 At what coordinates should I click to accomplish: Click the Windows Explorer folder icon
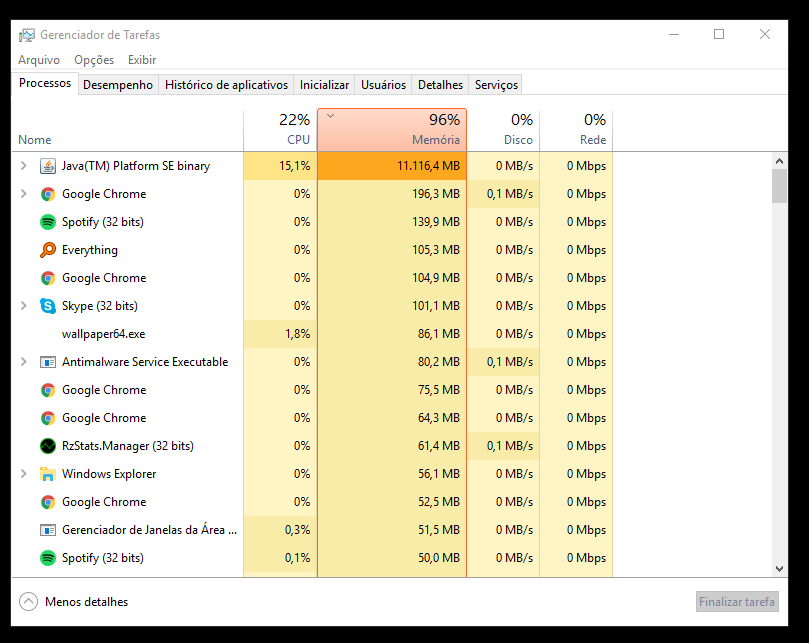pyautogui.click(x=48, y=474)
